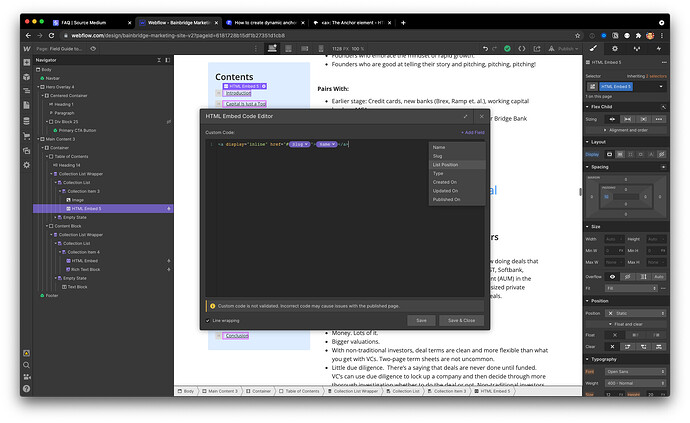Pin the Navigator panel
This screenshot has height=423, width=690.
pyautogui.click(x=168, y=60)
